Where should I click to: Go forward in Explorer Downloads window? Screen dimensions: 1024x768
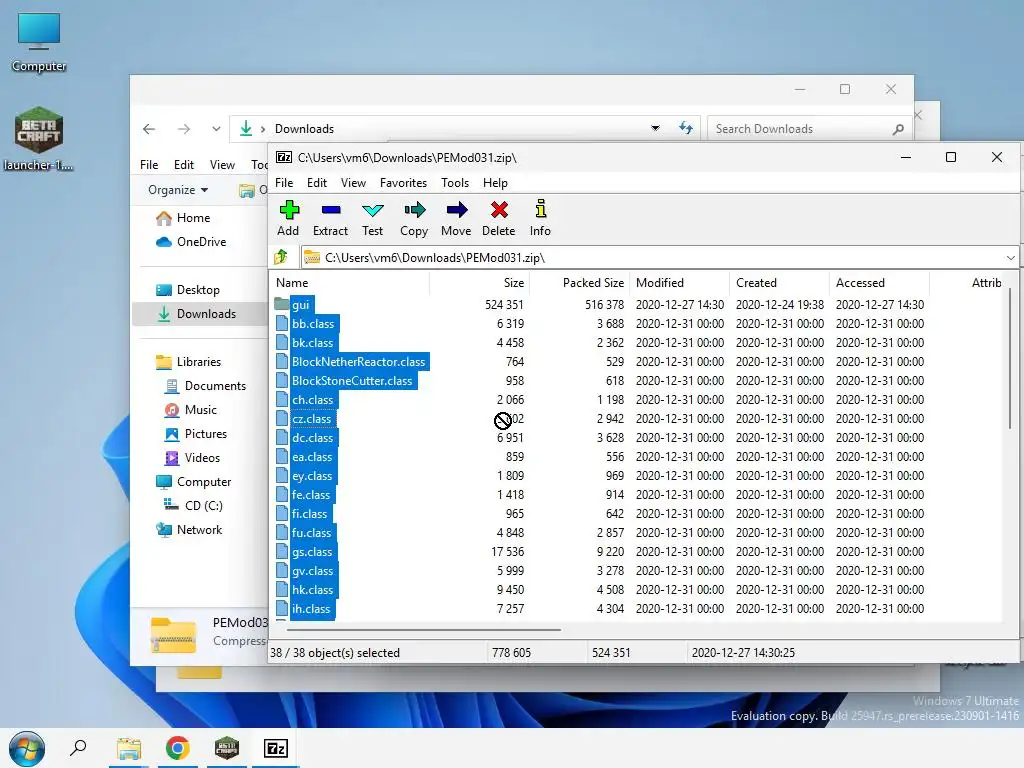184,129
